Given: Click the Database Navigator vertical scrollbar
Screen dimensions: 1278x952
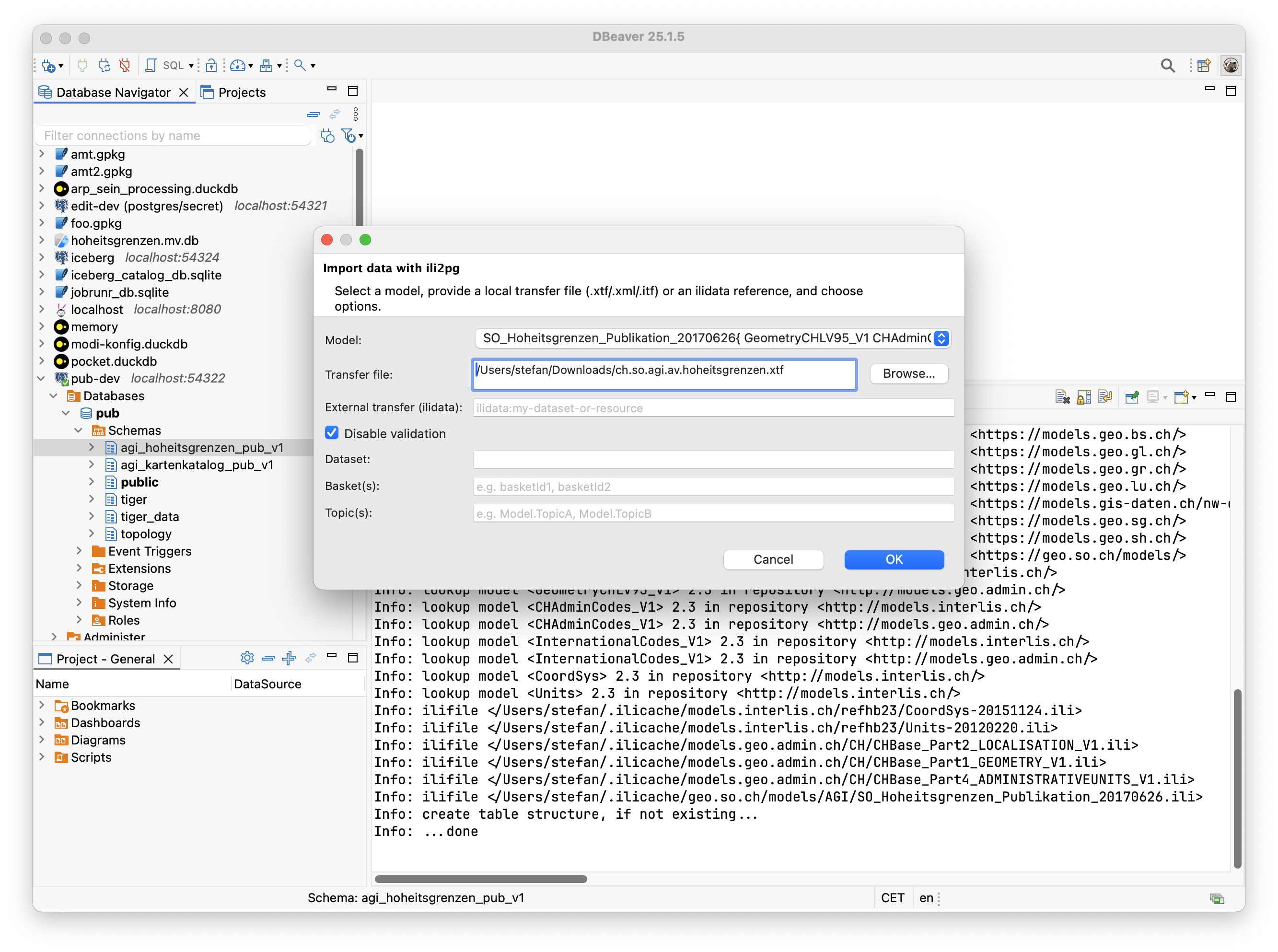Looking at the screenshot, I should 359,187.
